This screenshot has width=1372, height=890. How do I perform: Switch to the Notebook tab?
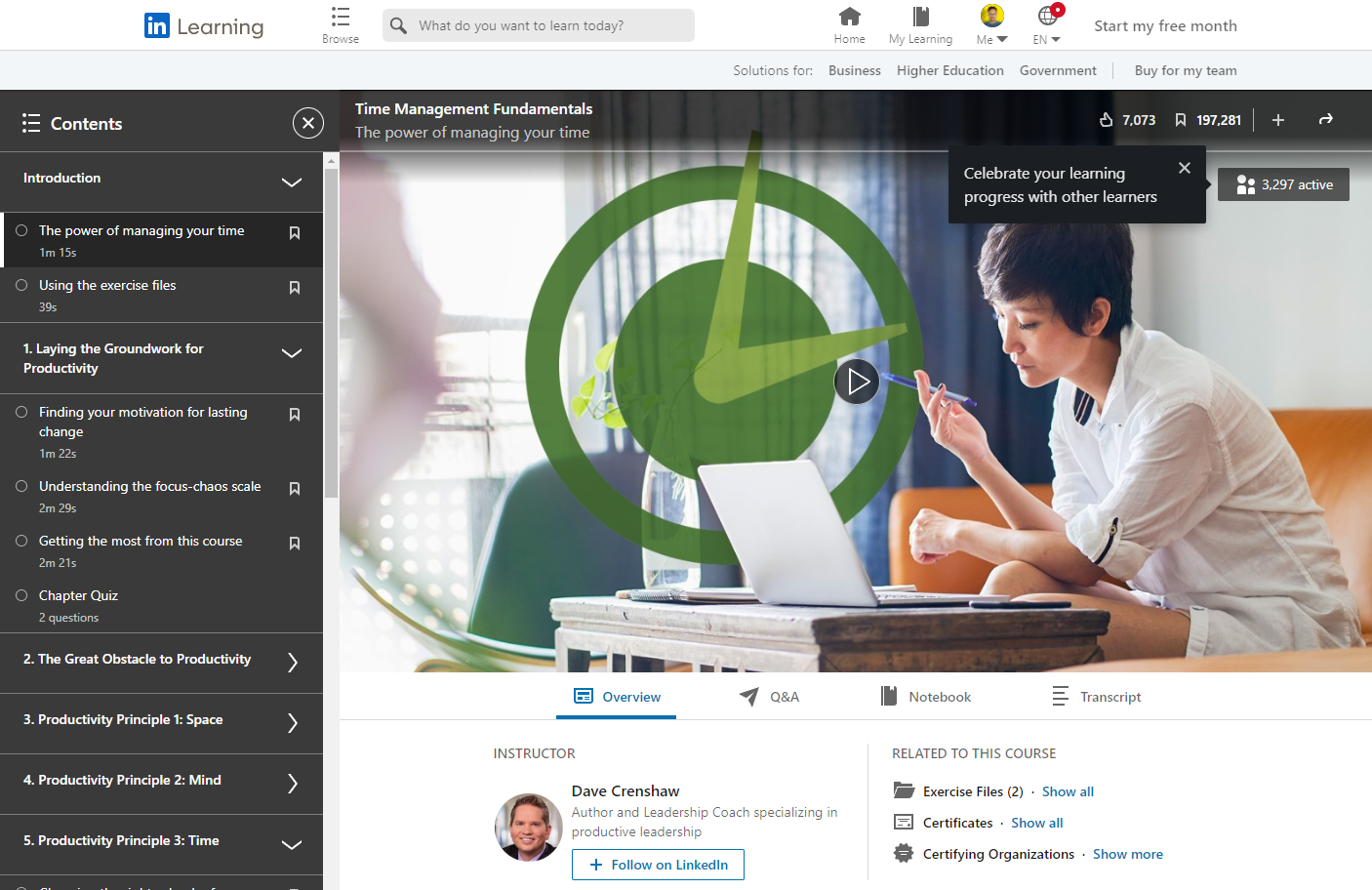pyautogui.click(x=925, y=697)
